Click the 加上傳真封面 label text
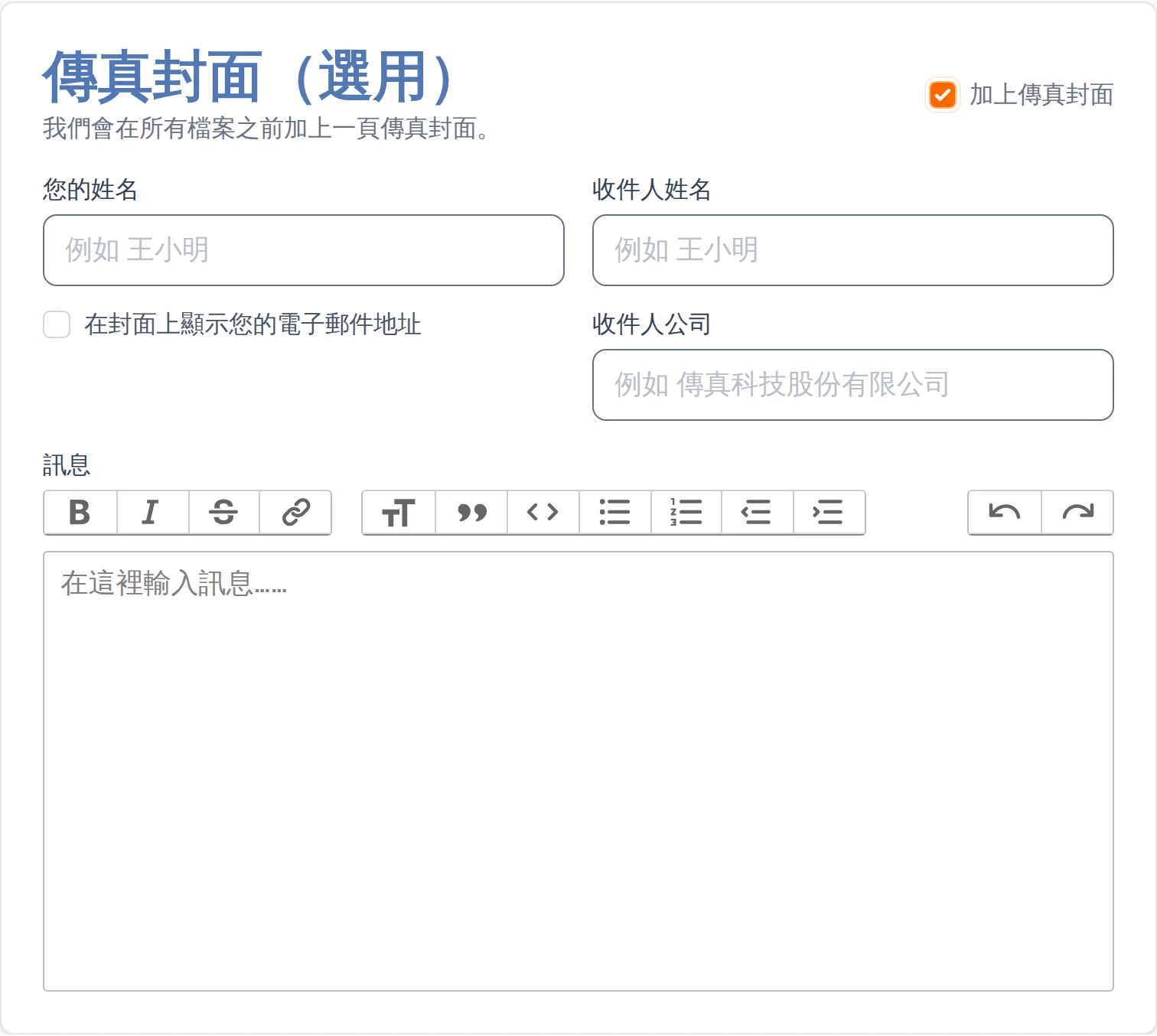The image size is (1157, 1036). click(1041, 96)
